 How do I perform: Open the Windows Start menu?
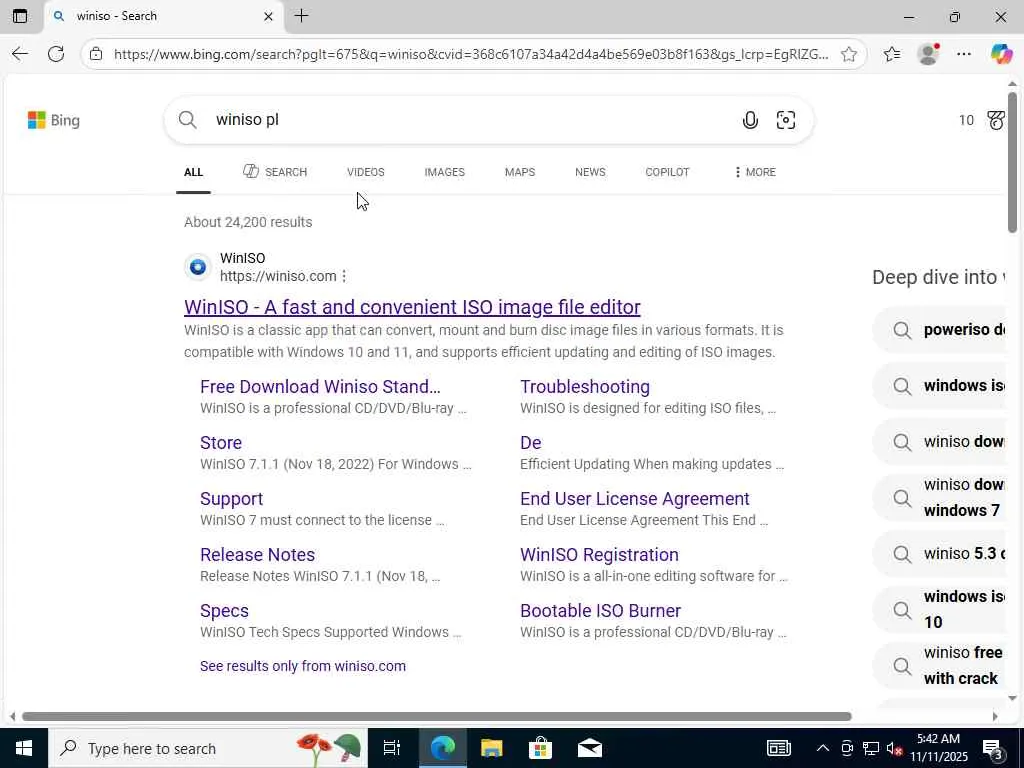24,748
